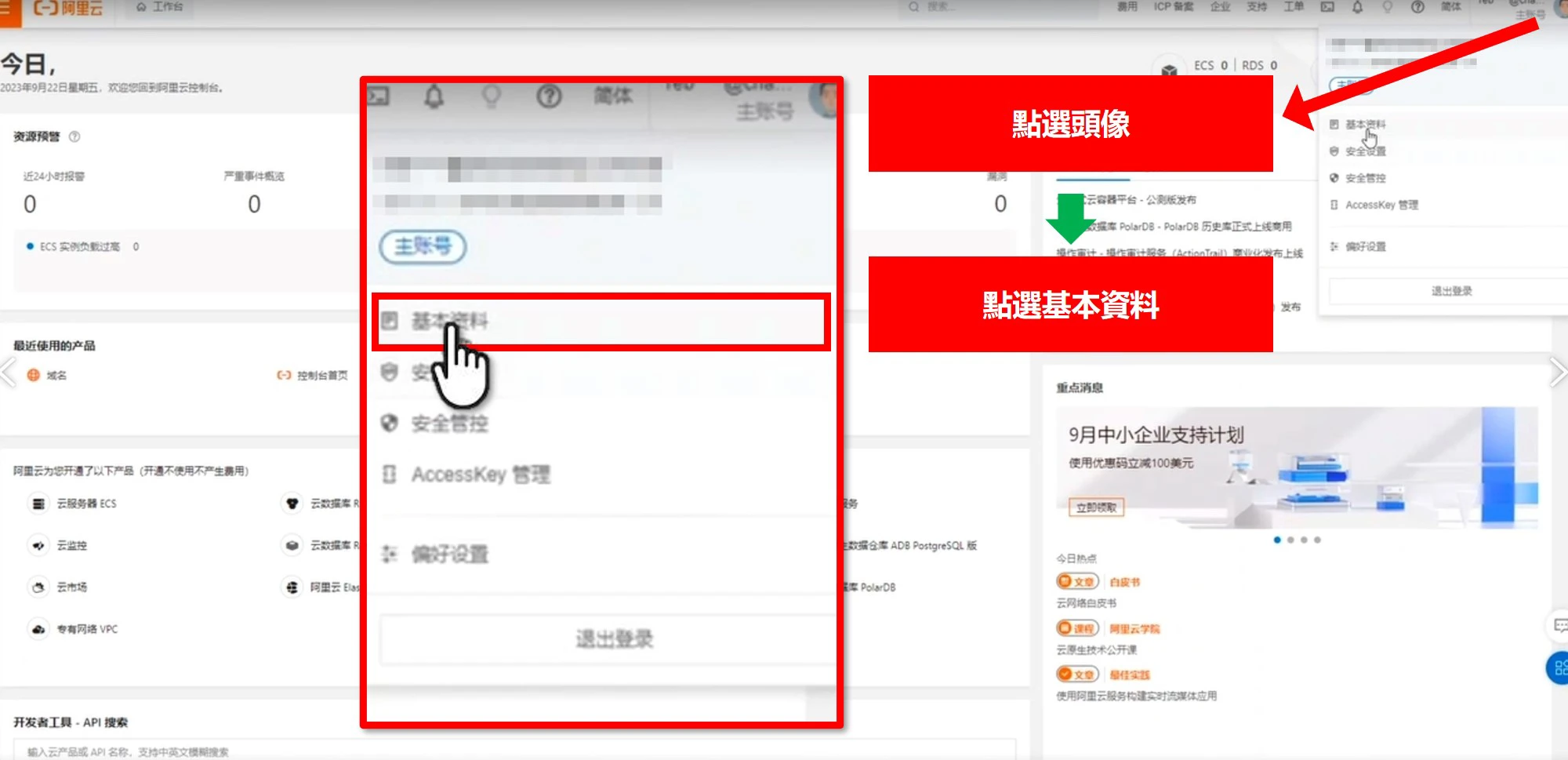Open help question-mark icon in real top navigation bar
Screen dimensions: 1568x760
1417,7
